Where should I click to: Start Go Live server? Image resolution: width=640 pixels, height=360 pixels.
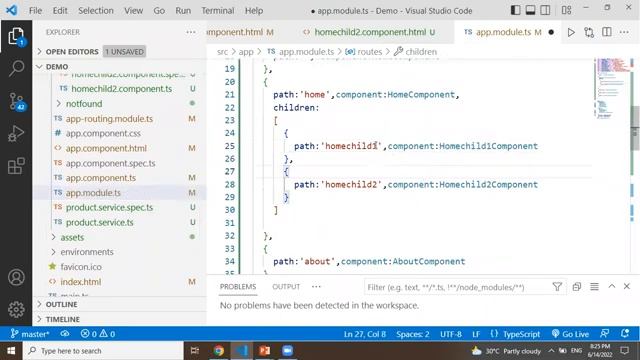click(x=570, y=334)
